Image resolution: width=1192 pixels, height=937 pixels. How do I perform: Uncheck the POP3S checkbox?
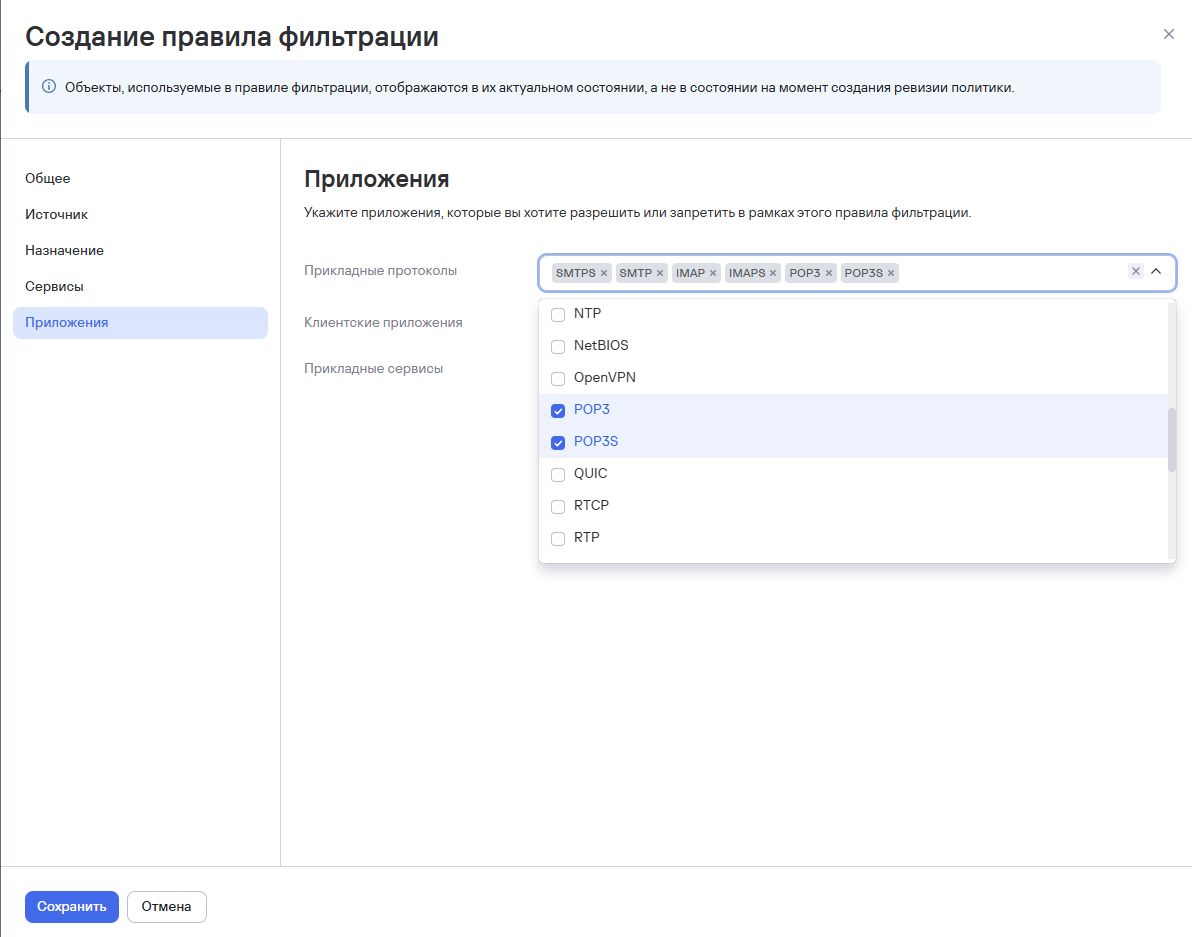[558, 442]
